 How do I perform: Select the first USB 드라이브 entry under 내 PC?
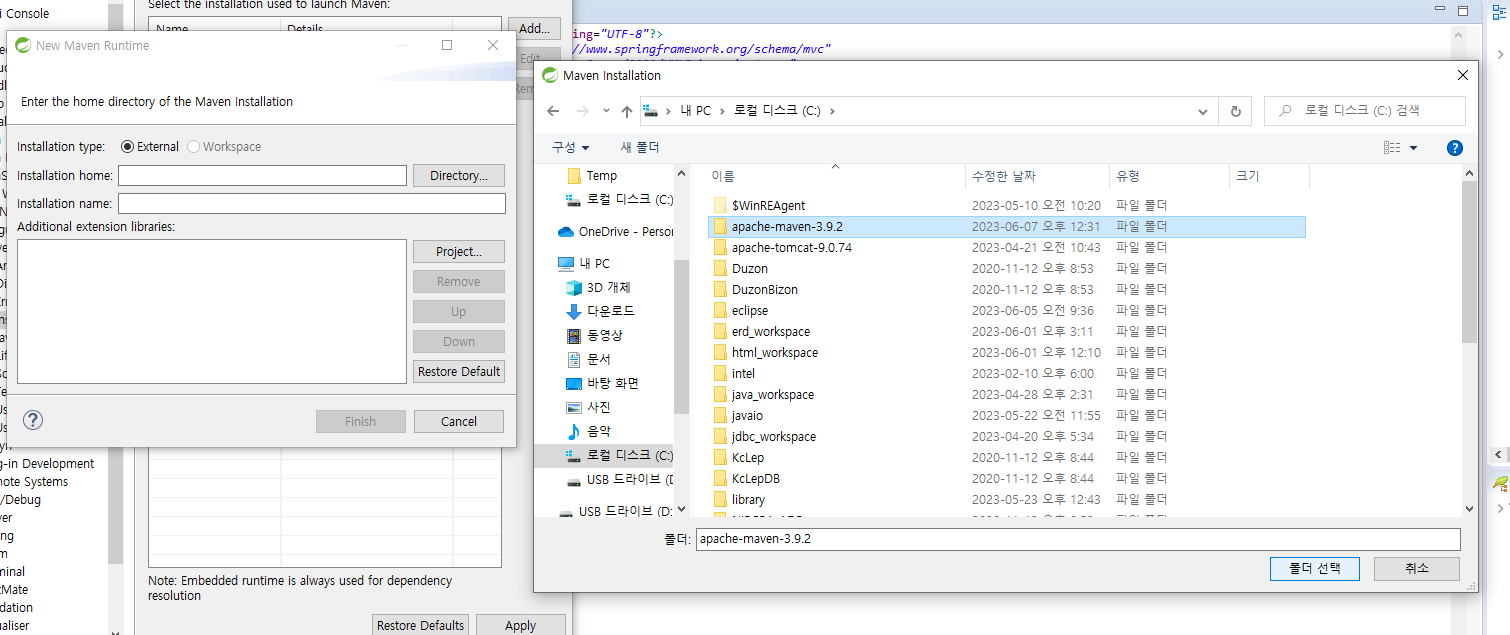click(619, 479)
